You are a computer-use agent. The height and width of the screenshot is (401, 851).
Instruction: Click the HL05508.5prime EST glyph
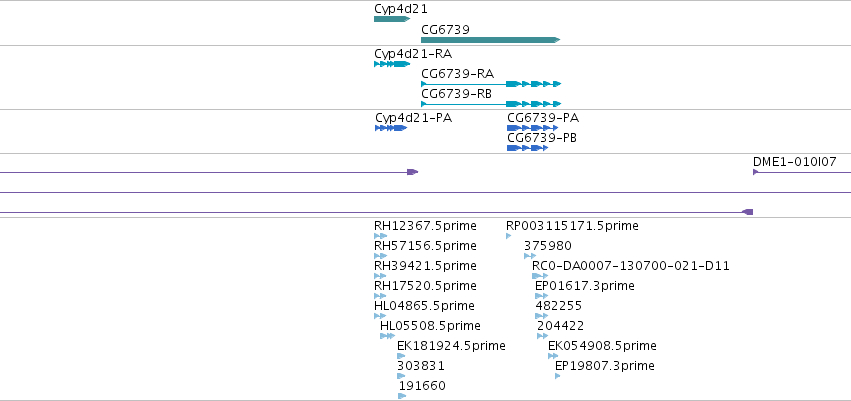(388, 336)
